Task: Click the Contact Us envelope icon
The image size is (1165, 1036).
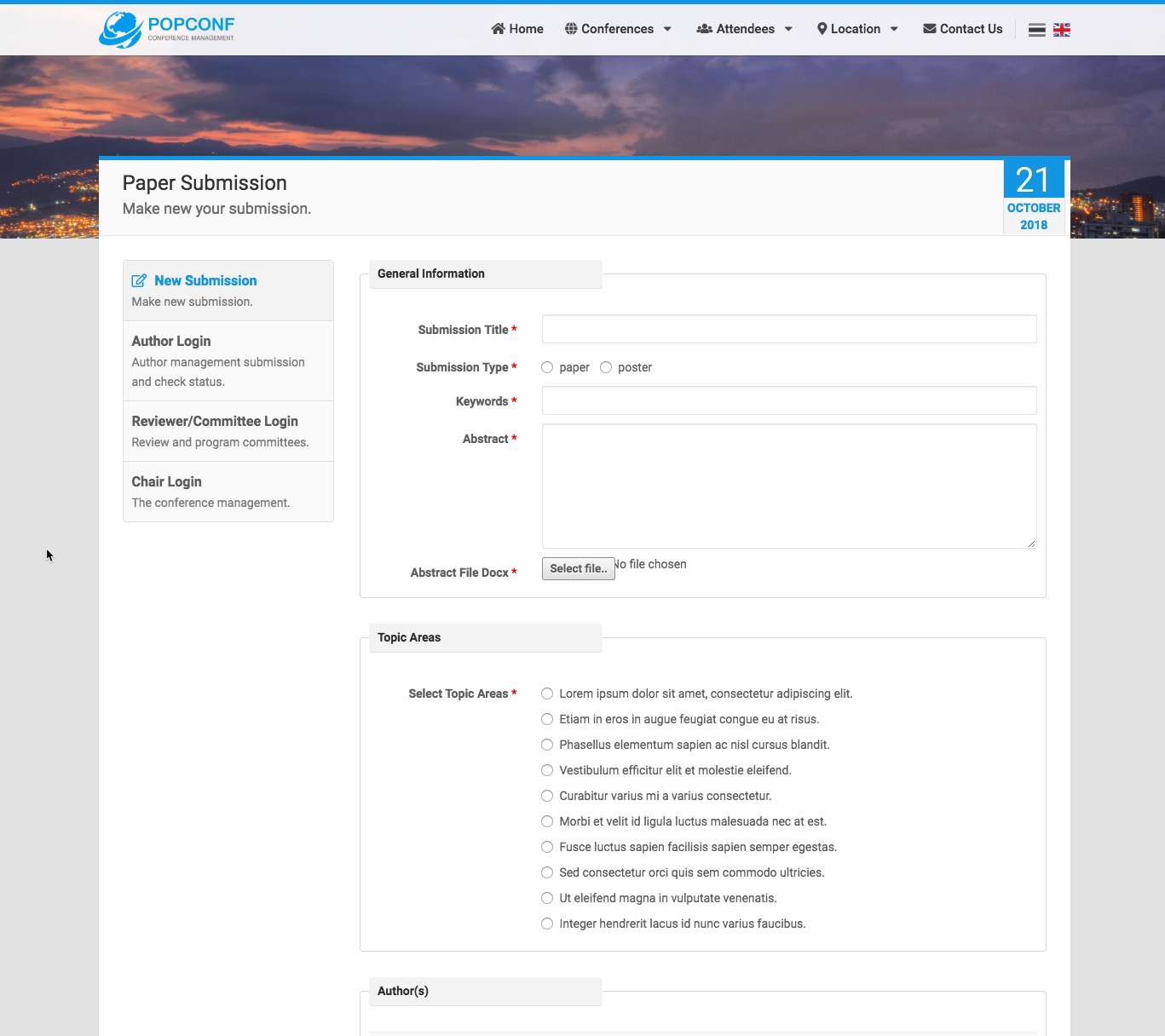Action: pyautogui.click(x=930, y=29)
